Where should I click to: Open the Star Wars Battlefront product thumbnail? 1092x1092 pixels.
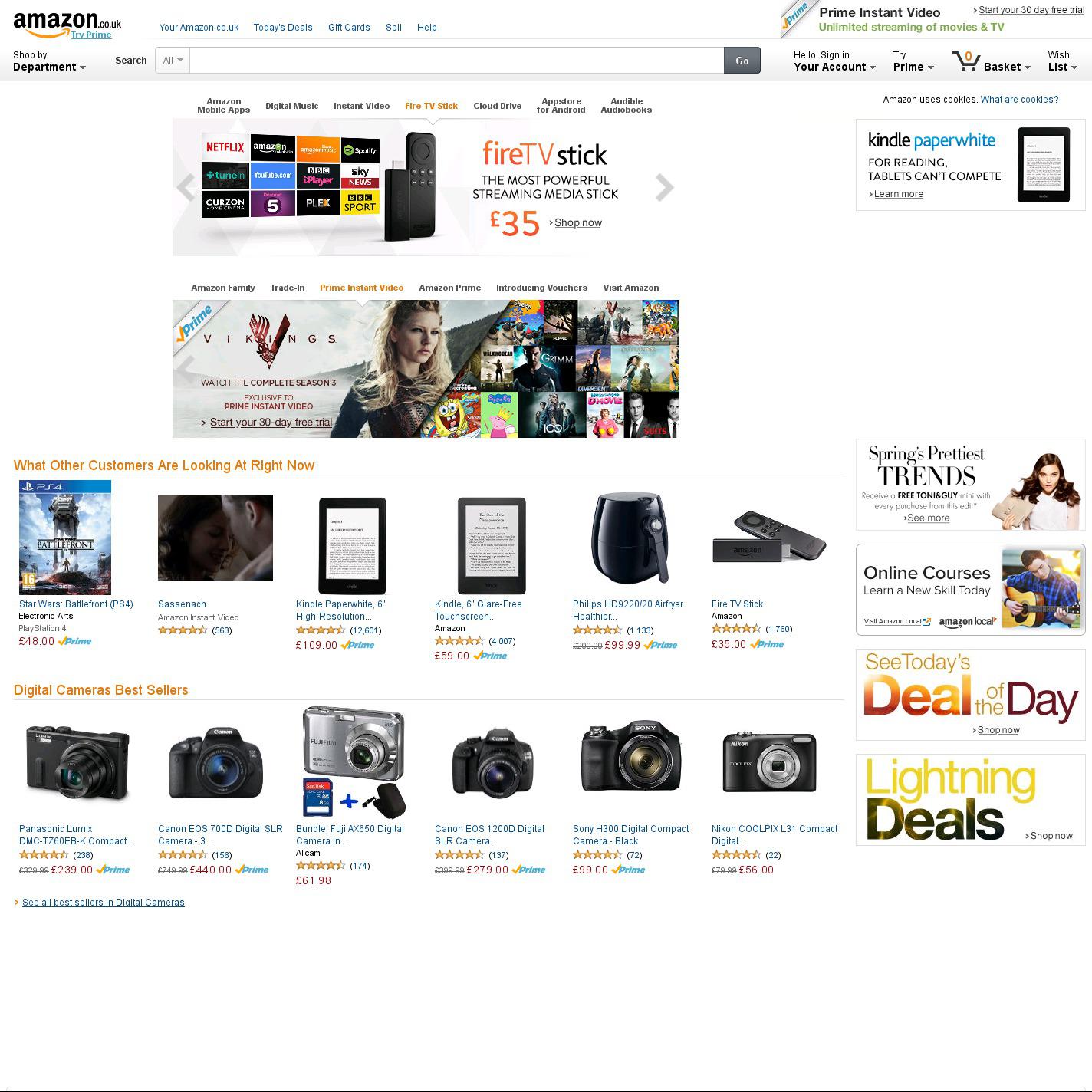65,538
